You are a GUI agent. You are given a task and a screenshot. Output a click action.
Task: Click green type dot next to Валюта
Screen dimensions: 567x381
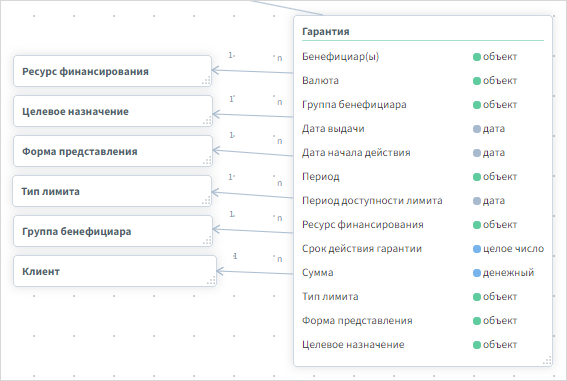[477, 81]
